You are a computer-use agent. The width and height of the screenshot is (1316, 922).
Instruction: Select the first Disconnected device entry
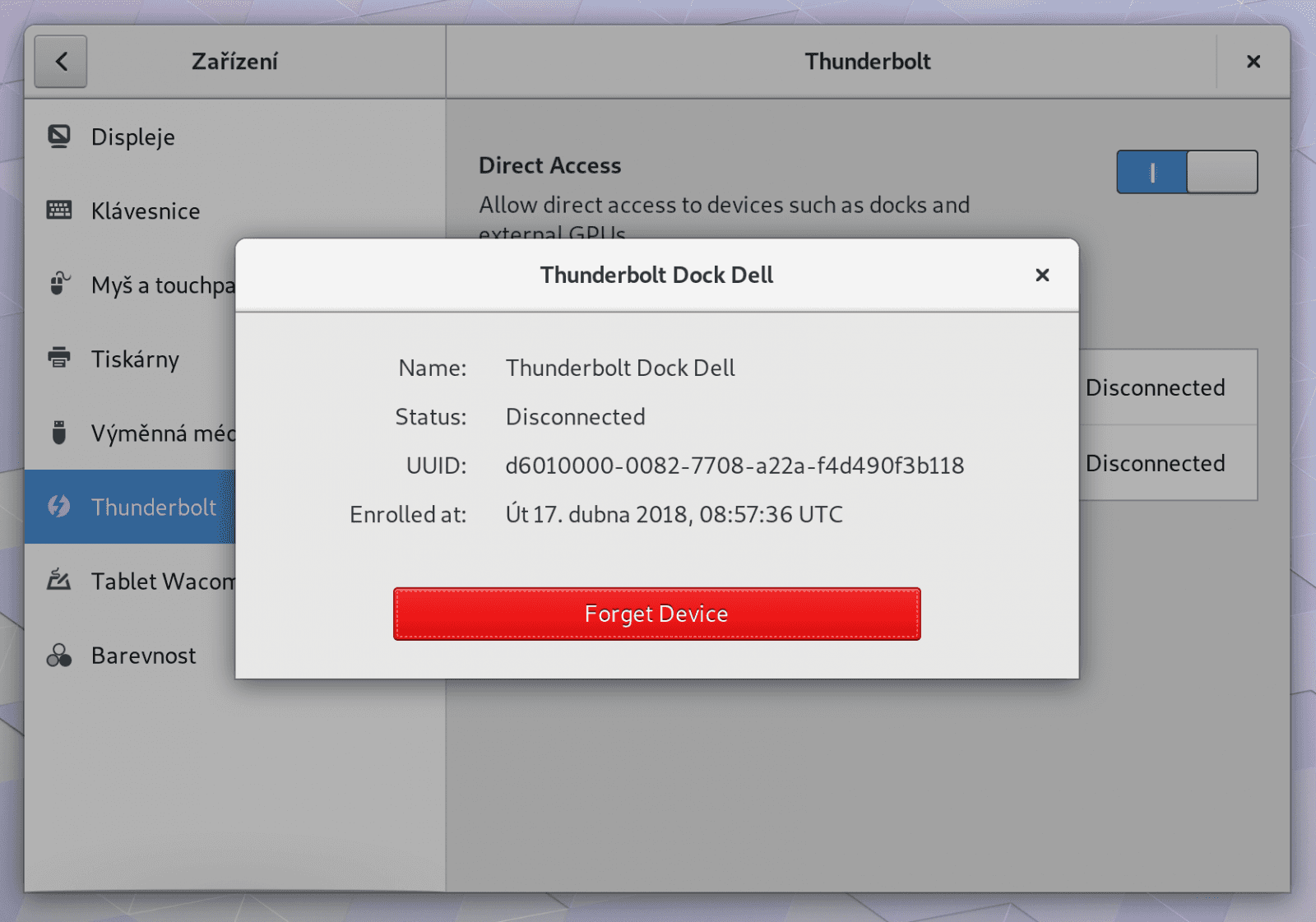pyautogui.click(x=1156, y=387)
